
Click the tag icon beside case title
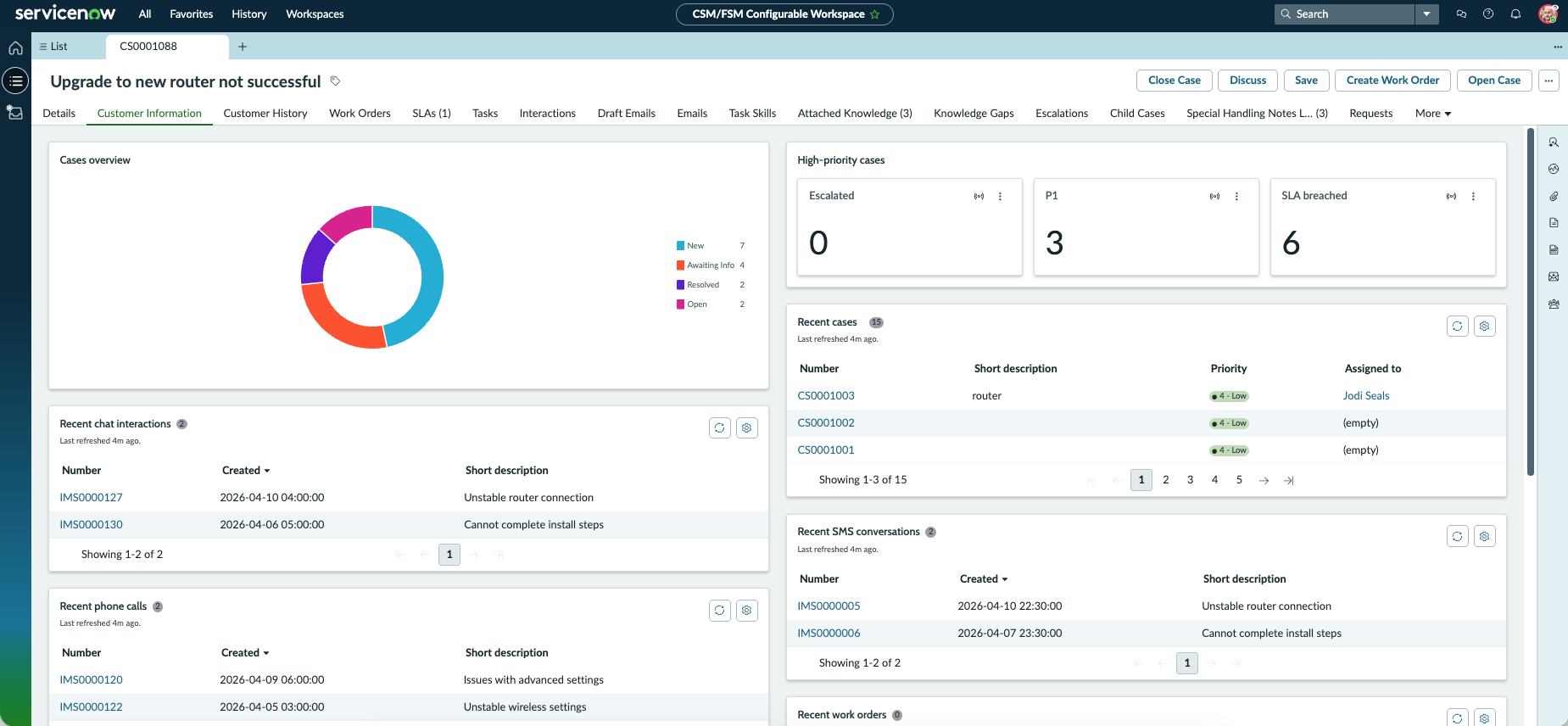tap(335, 81)
